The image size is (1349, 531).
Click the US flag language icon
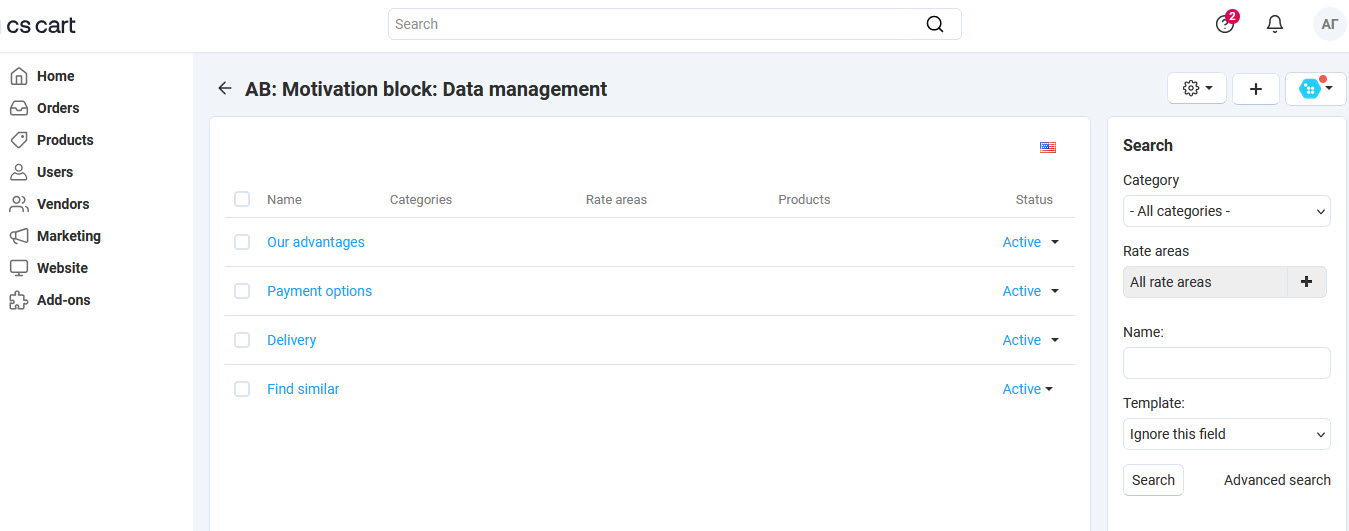point(1047,147)
